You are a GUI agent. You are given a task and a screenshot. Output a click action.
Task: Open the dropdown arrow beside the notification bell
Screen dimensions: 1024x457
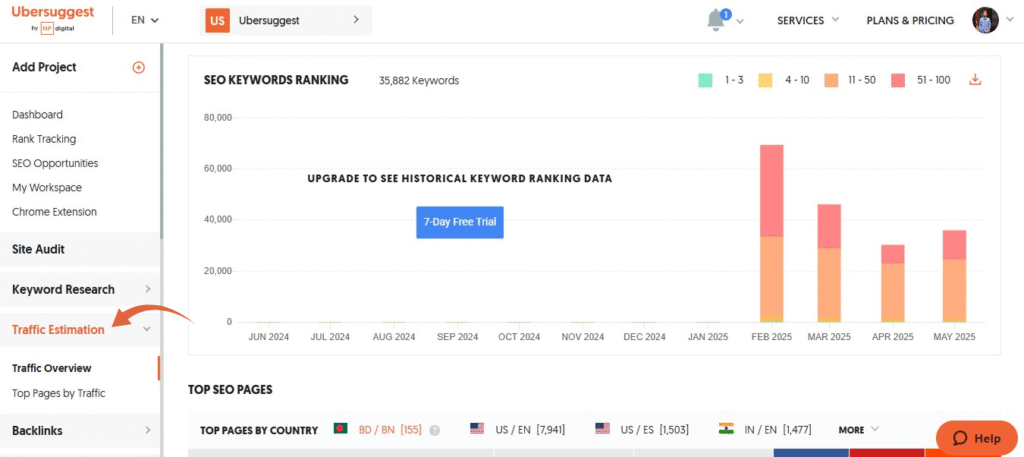point(740,22)
